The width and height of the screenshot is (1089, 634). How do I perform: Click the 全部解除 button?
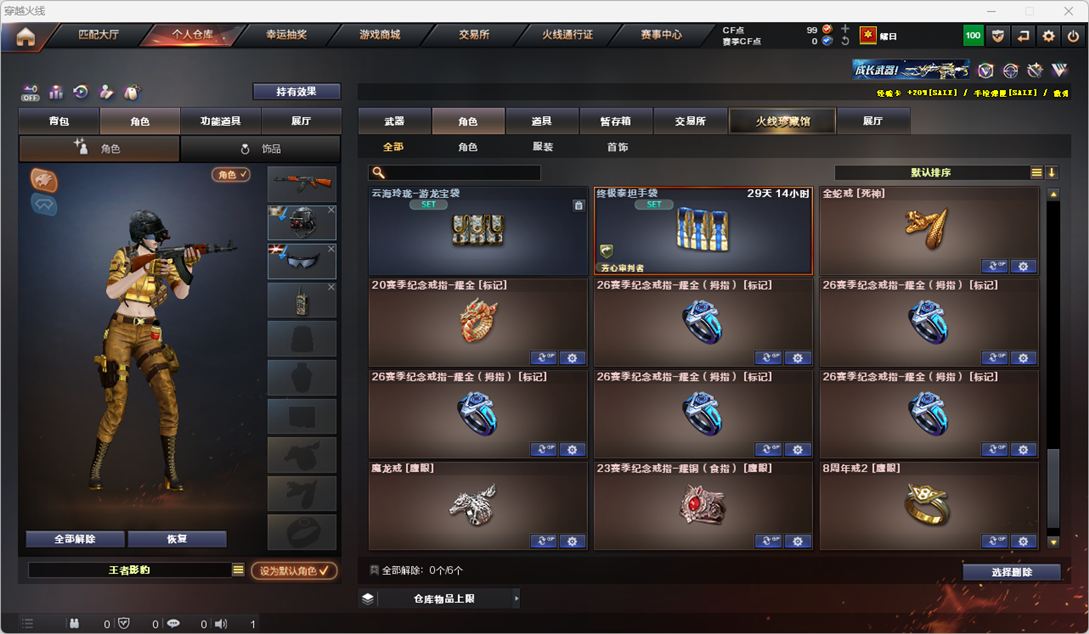75,539
